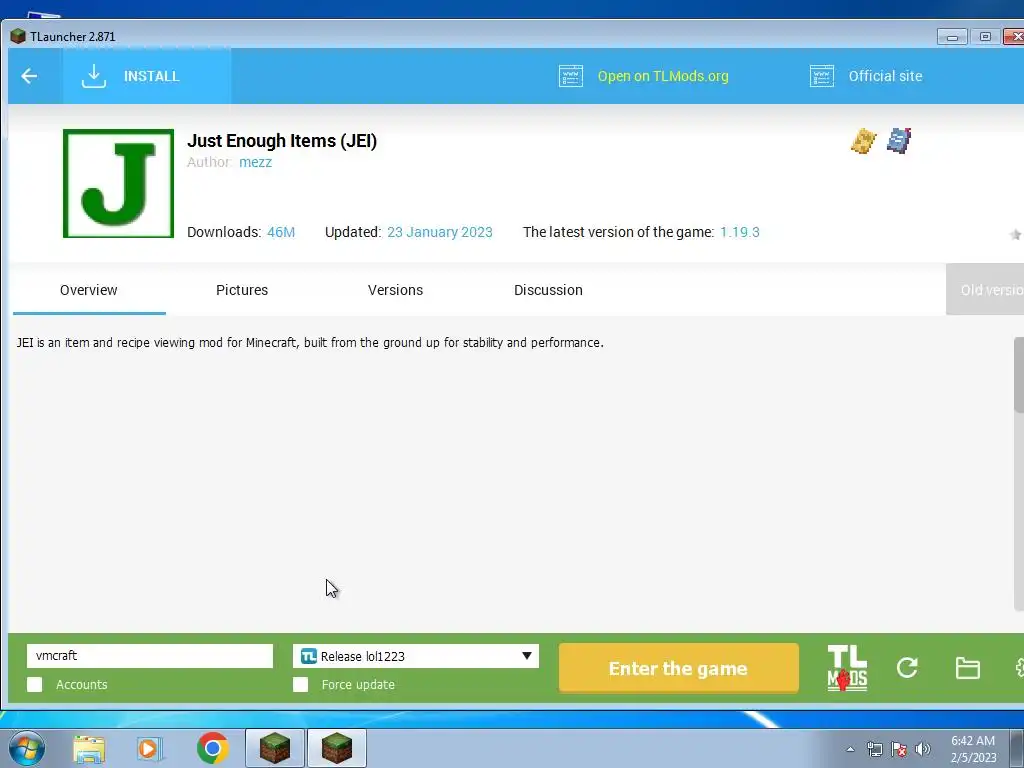Click the refresh icon
Screen dimensions: 1024x768
pyautogui.click(x=907, y=667)
